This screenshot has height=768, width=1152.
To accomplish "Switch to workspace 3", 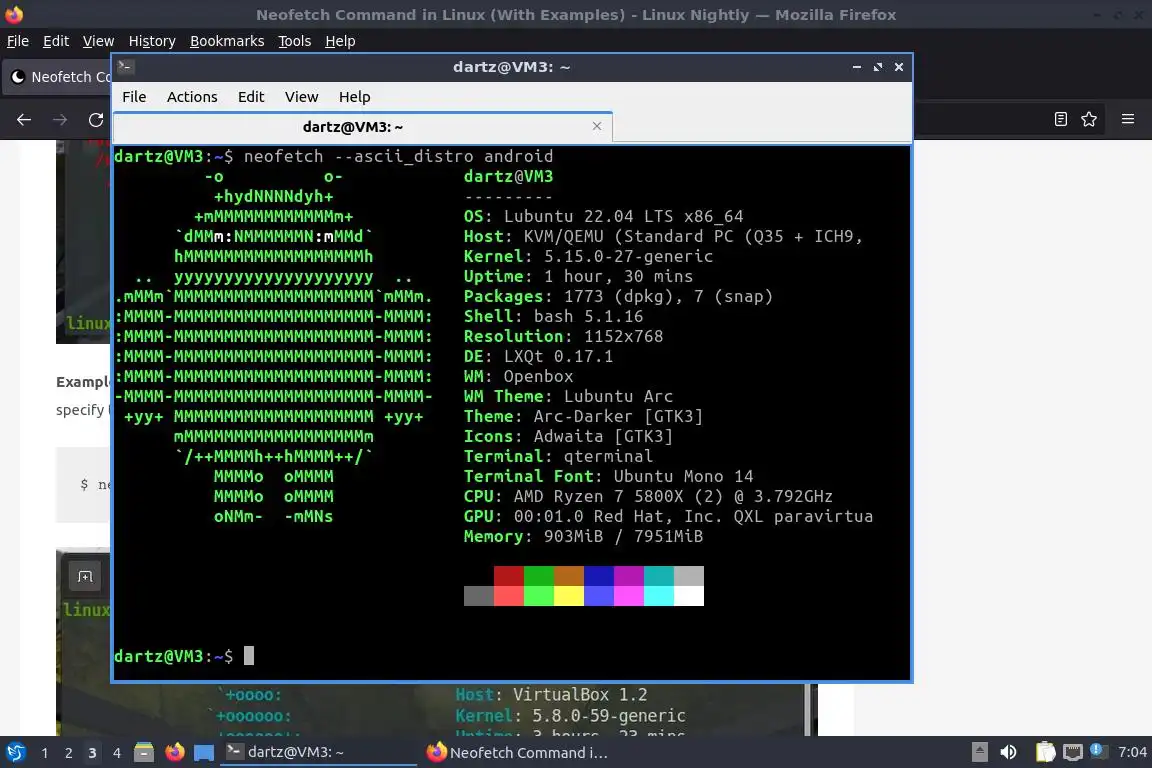I will 92,753.
